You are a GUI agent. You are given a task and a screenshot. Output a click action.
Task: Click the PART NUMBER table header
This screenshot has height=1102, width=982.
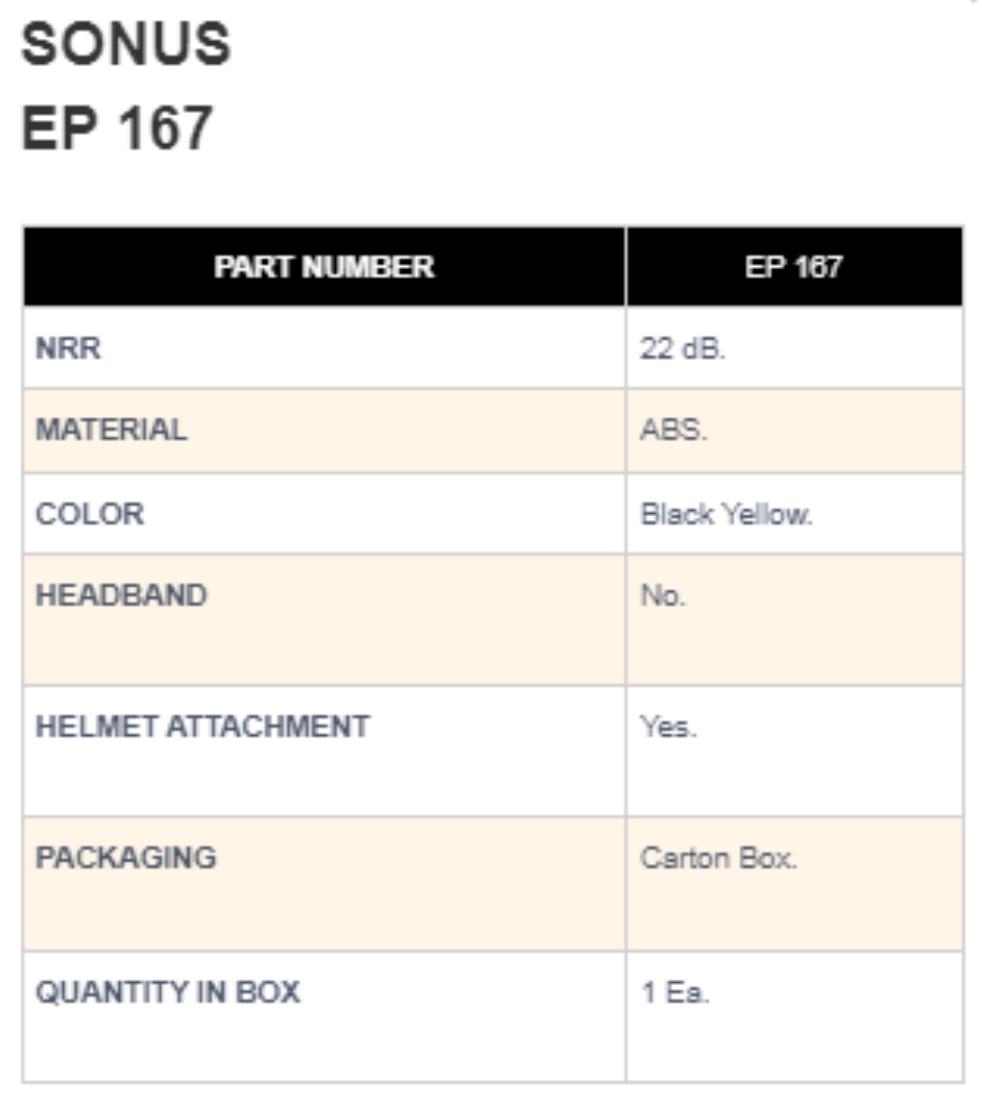(324, 267)
